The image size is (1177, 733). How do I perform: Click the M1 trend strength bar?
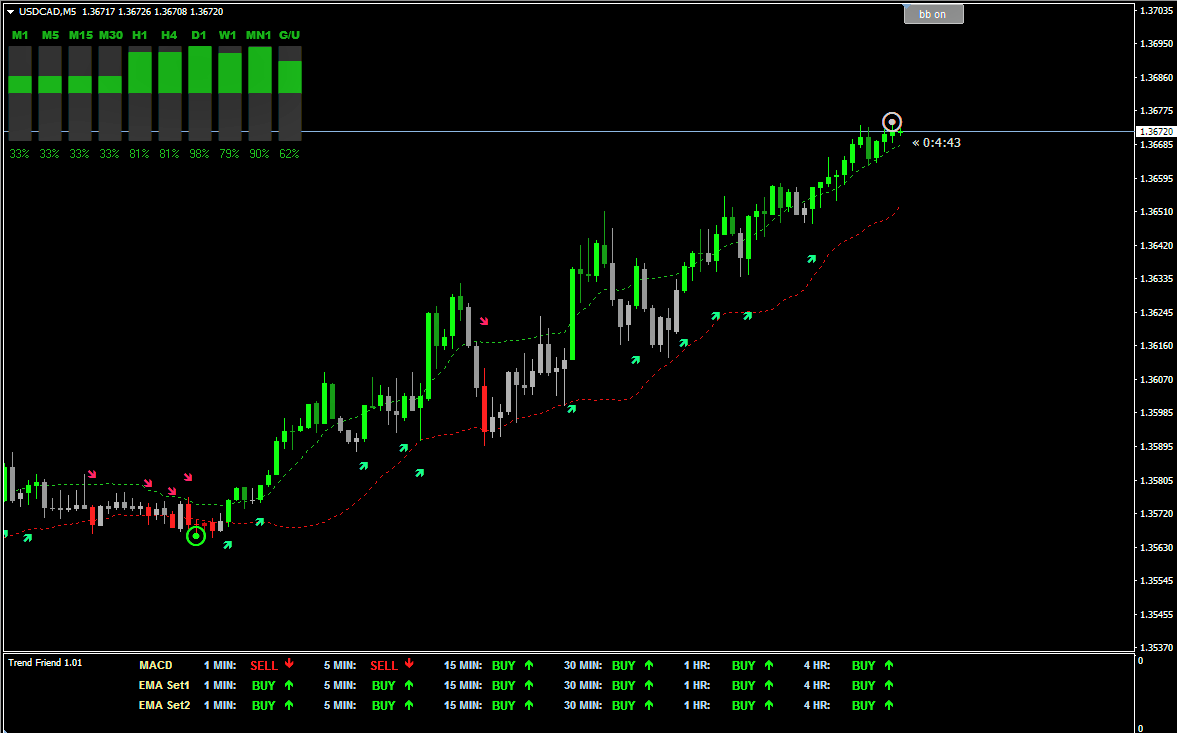20,93
